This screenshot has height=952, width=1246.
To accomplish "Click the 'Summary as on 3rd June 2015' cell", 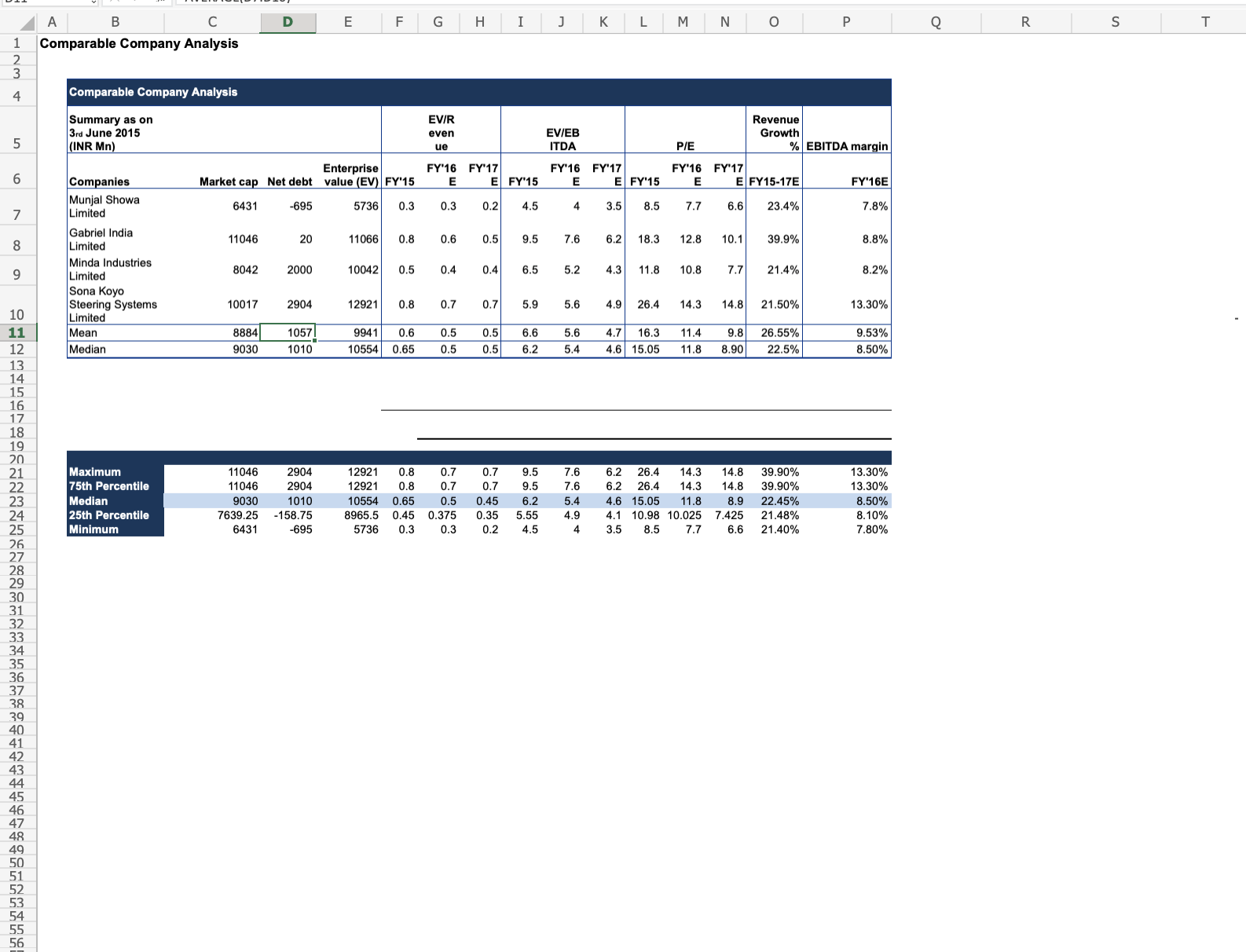I will (111, 133).
